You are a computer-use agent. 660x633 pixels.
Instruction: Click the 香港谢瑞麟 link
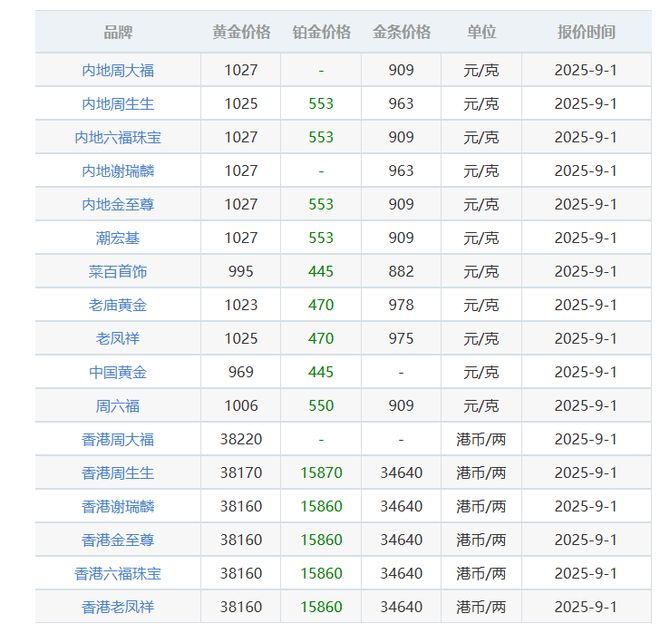click(x=118, y=506)
